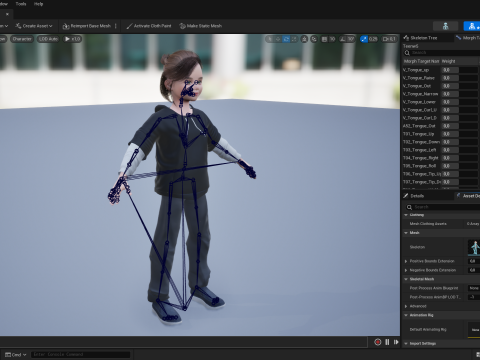480x360 pixels.
Task: Toggle rotation angle snapping
Action: click(x=343, y=39)
